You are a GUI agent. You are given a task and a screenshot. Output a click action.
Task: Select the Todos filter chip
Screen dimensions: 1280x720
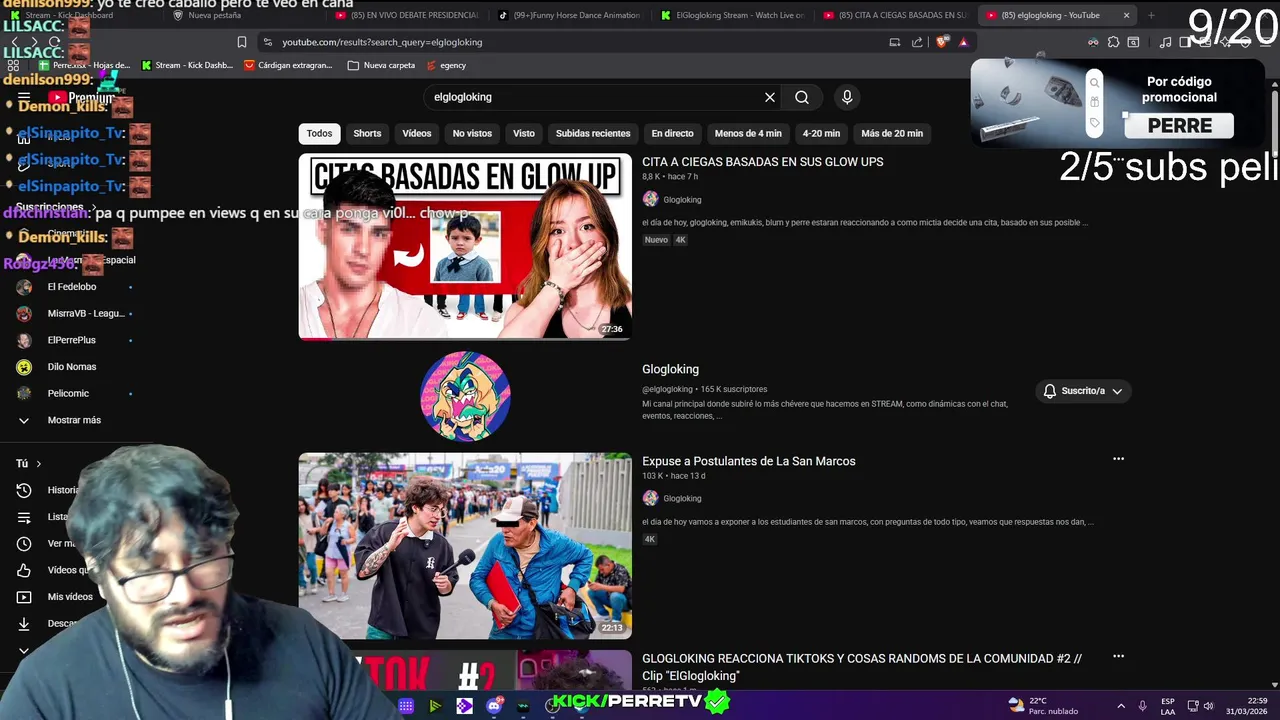click(319, 133)
